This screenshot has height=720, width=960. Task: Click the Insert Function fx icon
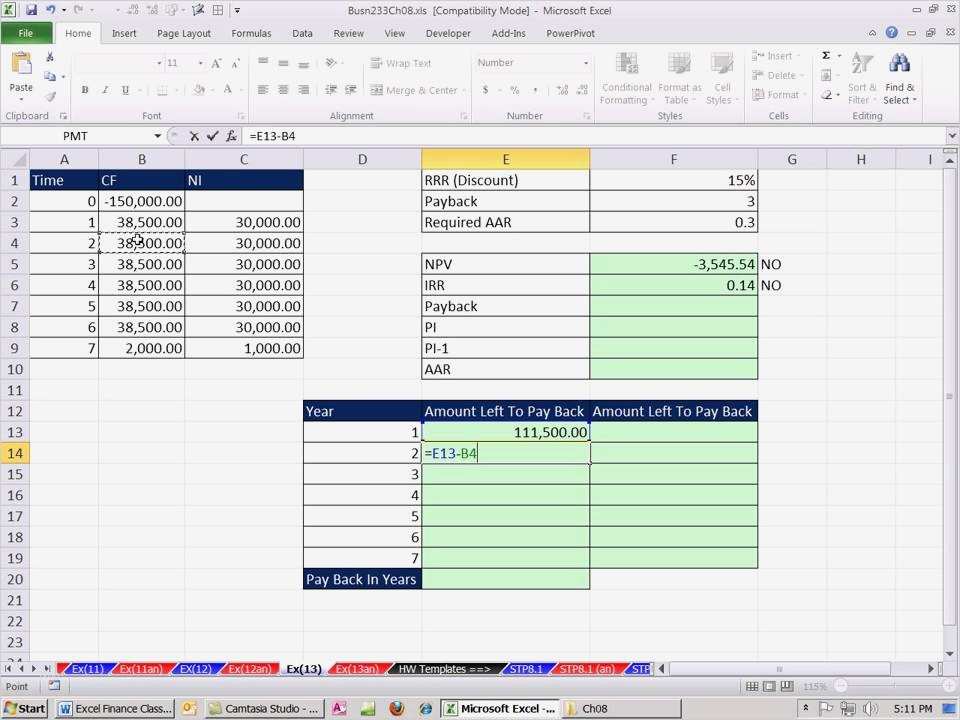pos(231,136)
